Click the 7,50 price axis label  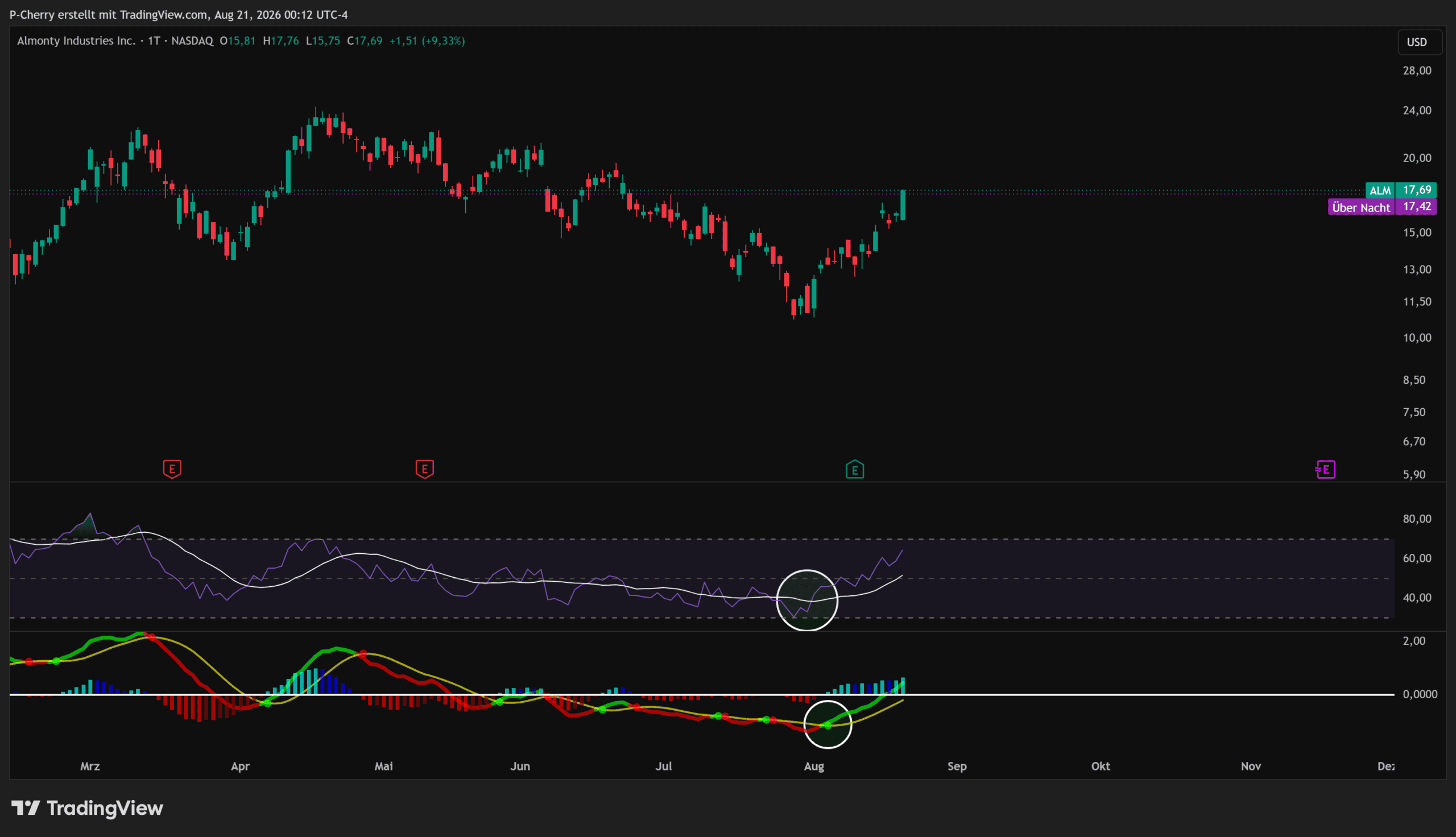[x=1414, y=412]
